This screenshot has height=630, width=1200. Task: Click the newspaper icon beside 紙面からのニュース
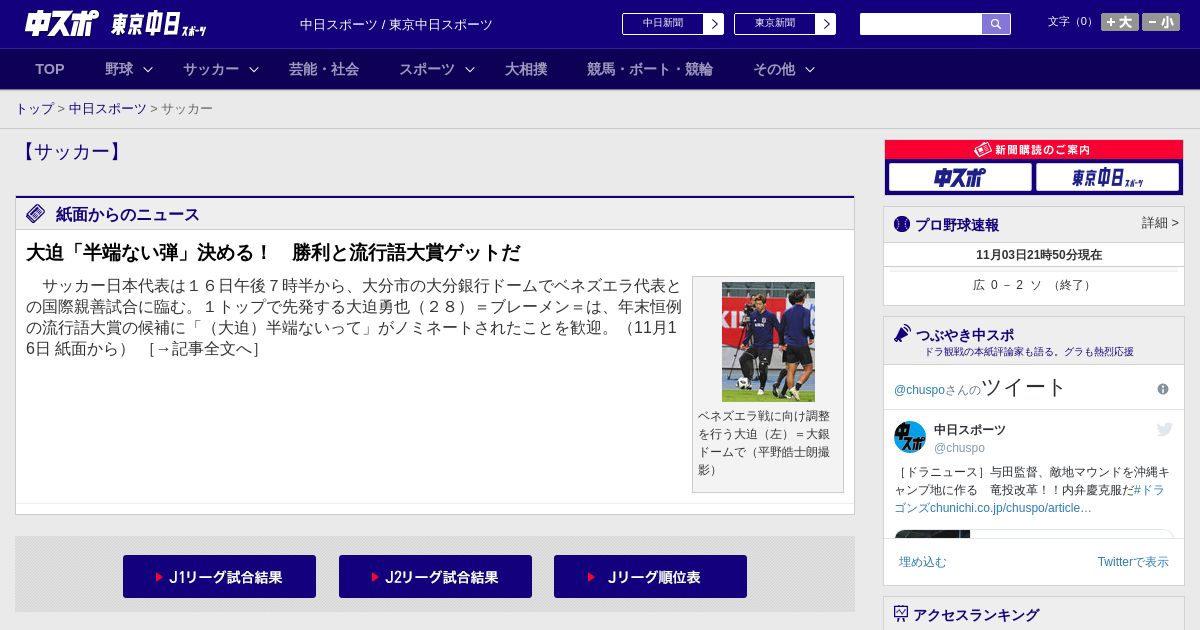pyautogui.click(x=36, y=213)
